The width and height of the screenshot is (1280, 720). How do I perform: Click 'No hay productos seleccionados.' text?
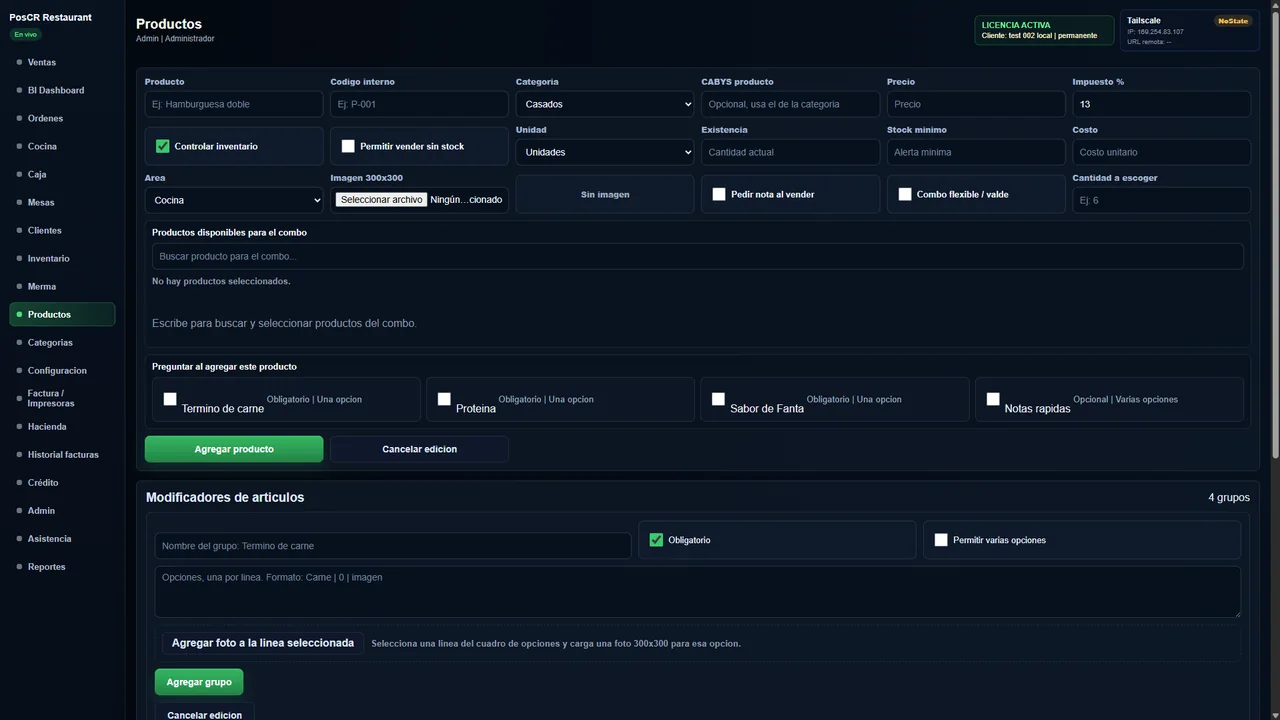[221, 281]
